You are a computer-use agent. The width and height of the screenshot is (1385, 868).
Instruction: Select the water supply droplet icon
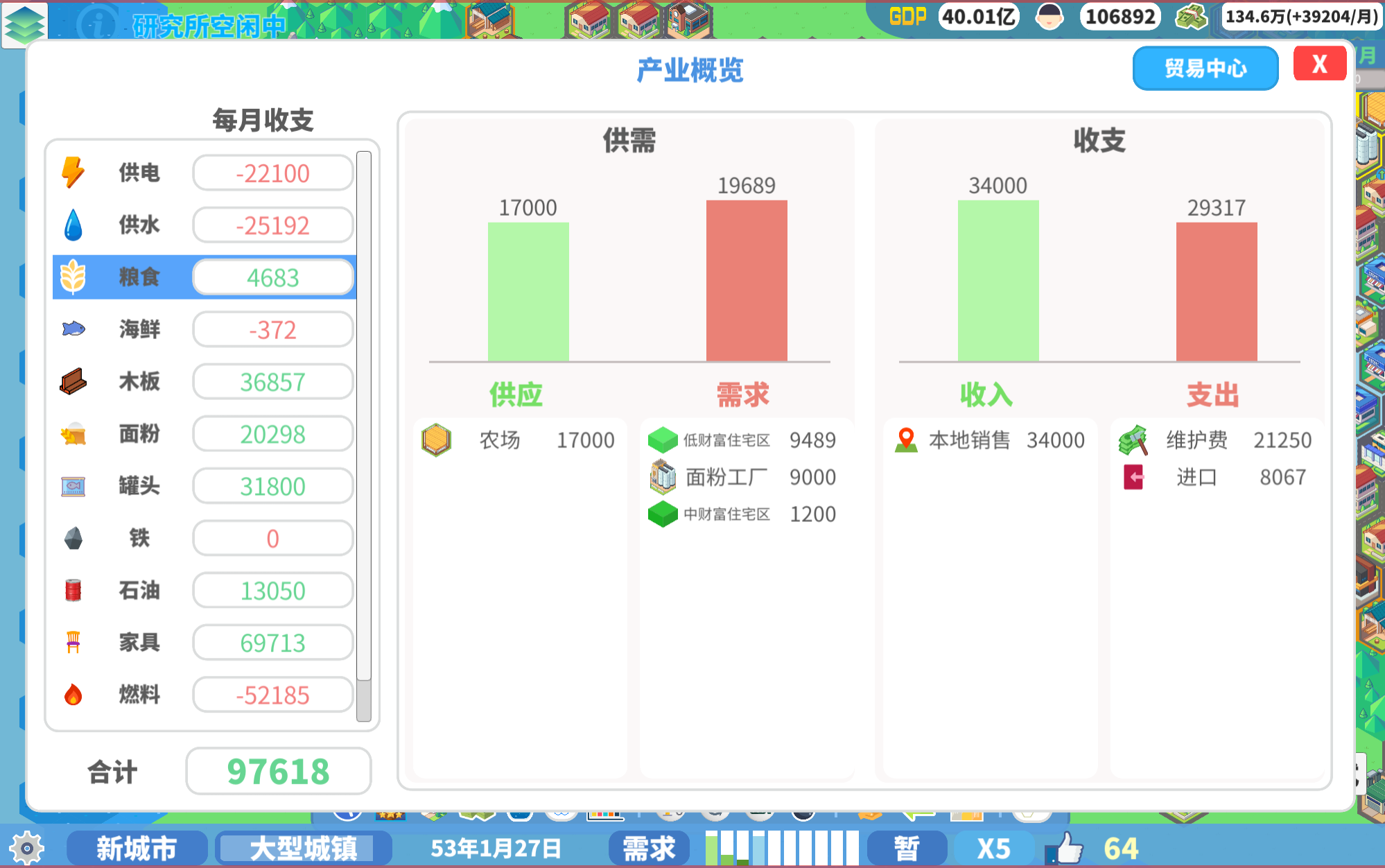click(73, 225)
